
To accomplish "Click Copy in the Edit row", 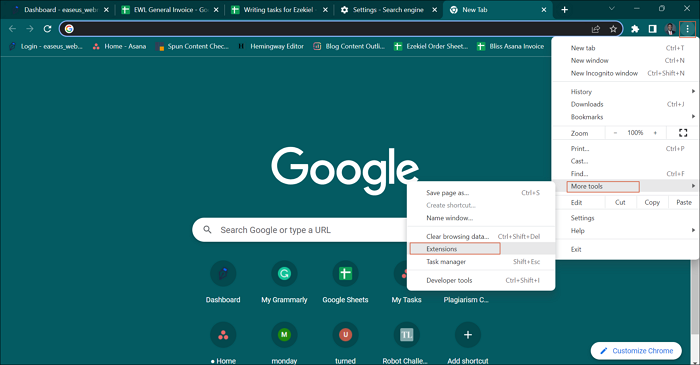I will click(652, 202).
